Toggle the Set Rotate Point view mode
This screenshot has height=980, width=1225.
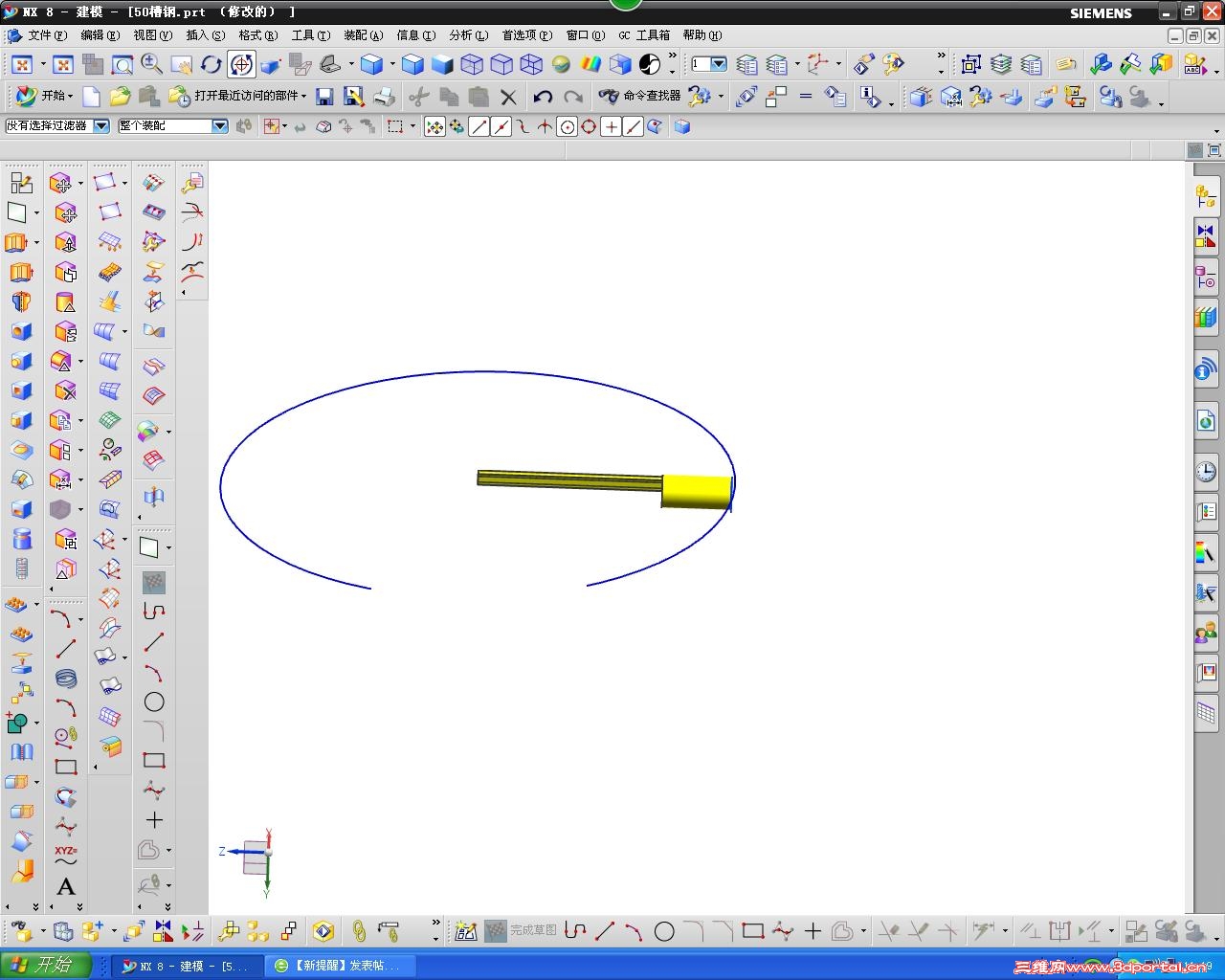241,65
